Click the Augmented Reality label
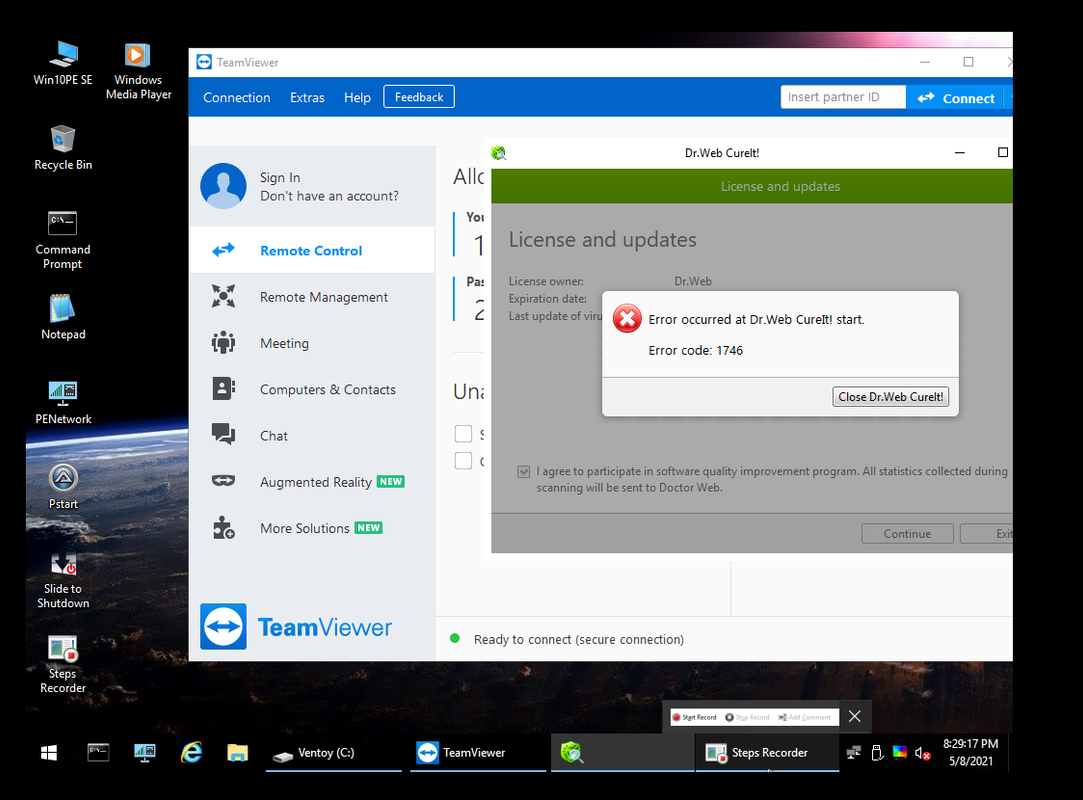The image size is (1083, 800). (316, 482)
